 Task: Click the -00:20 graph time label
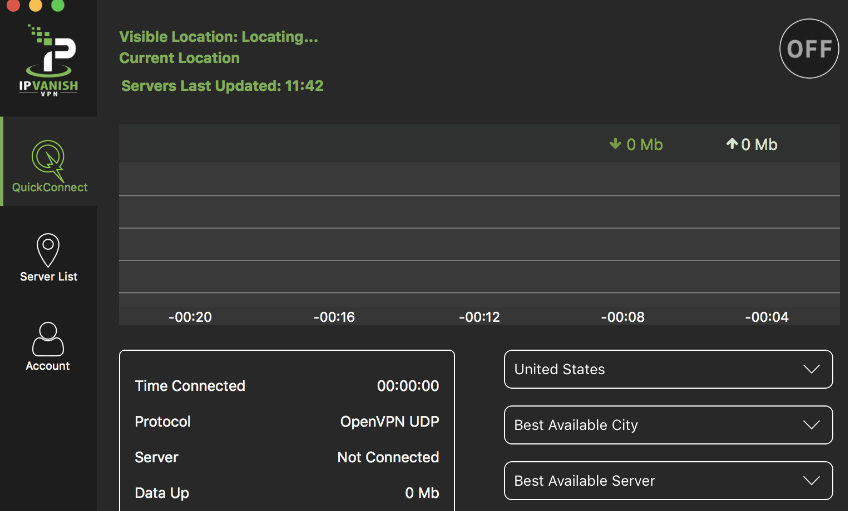pyautogui.click(x=190, y=317)
